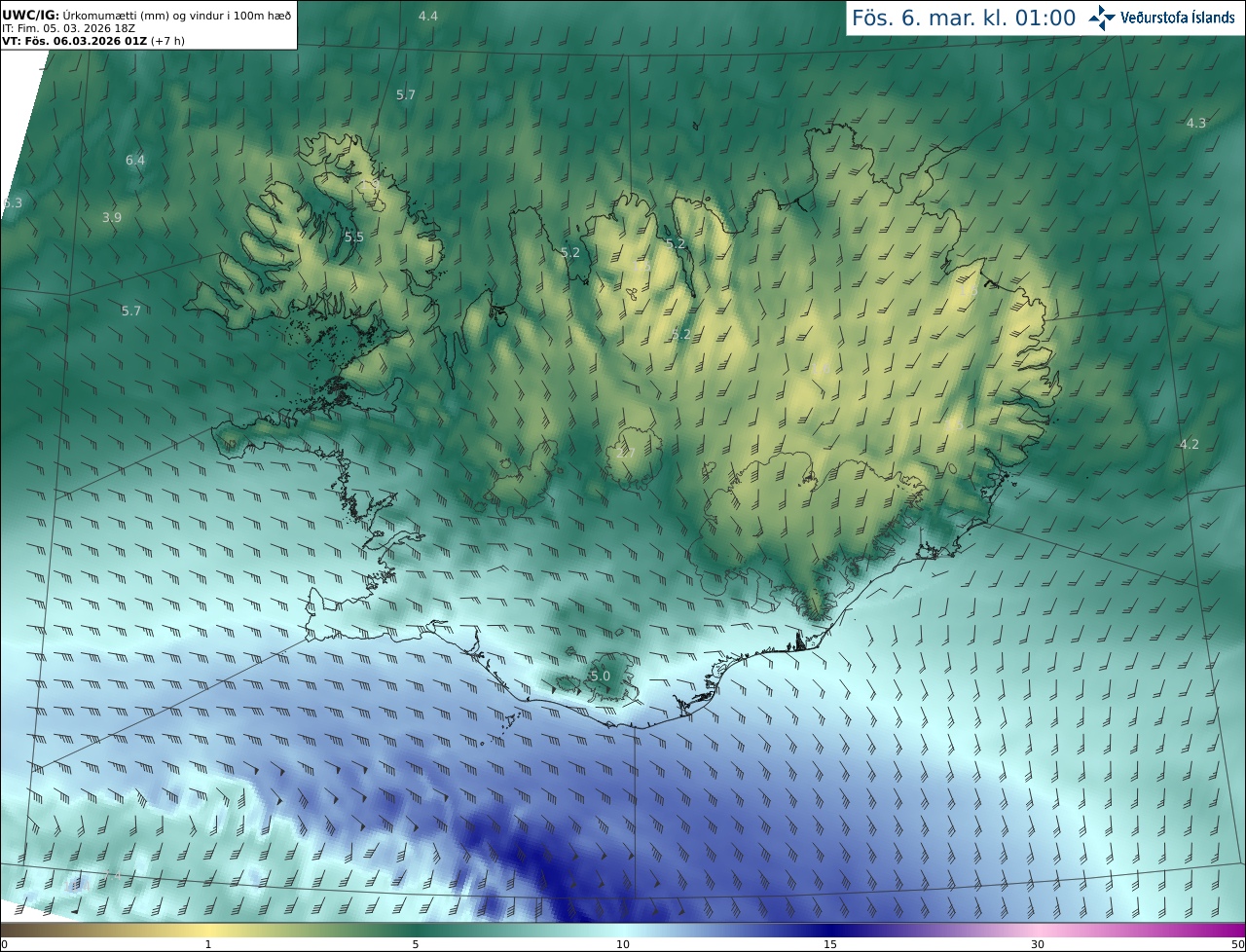
Task: Select the 3.9 value on the map
Action: [112, 217]
